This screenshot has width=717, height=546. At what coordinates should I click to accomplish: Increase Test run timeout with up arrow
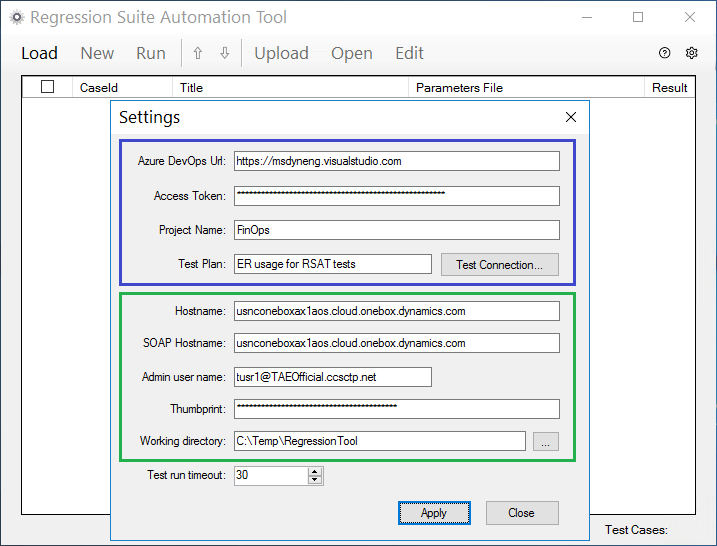[315, 471]
